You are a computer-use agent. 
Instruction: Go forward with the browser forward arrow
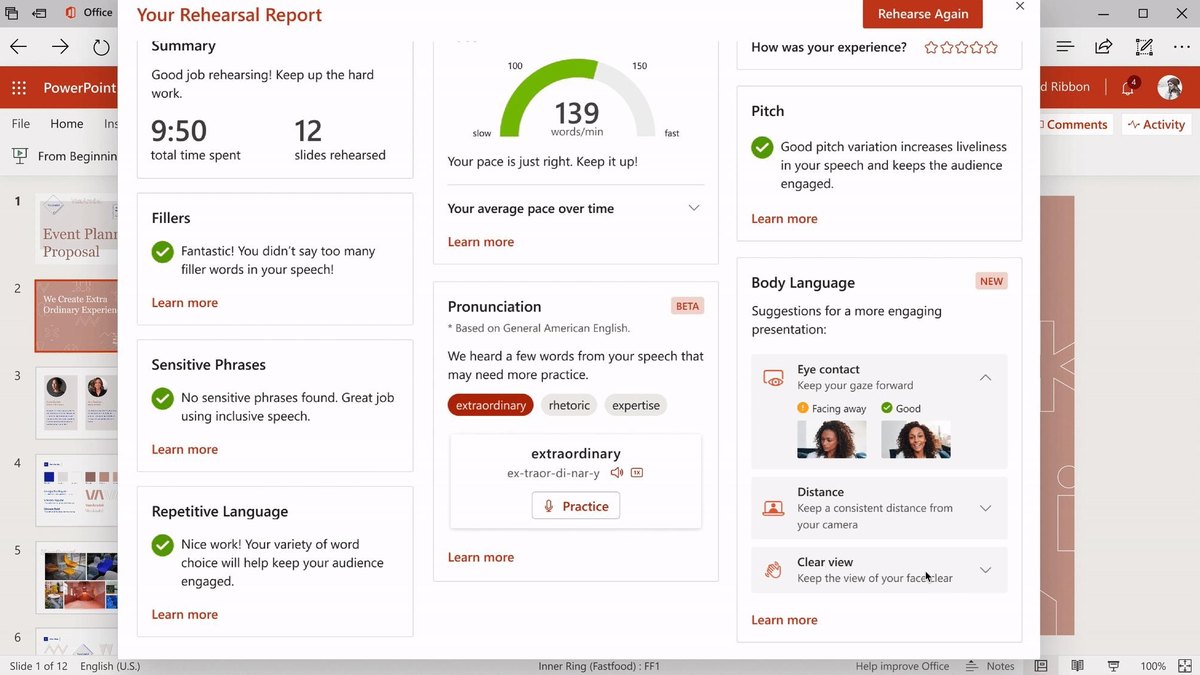tap(60, 47)
